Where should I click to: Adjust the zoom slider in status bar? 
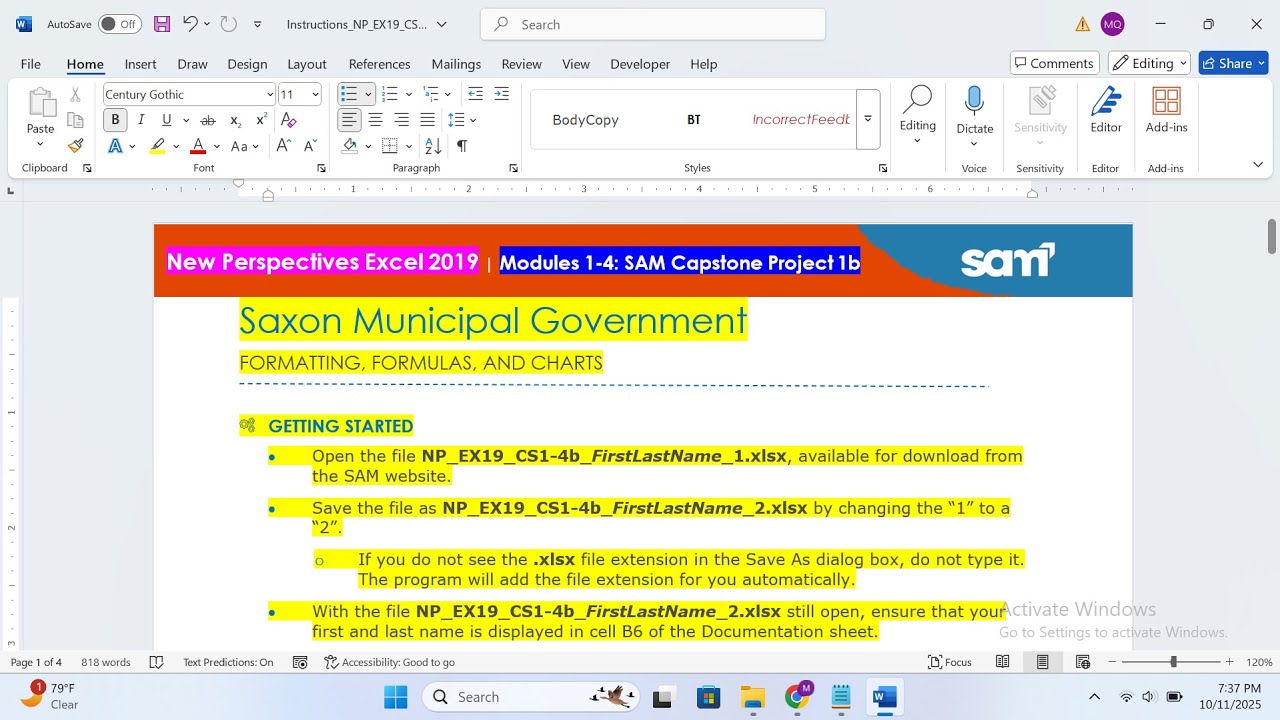(x=1173, y=662)
